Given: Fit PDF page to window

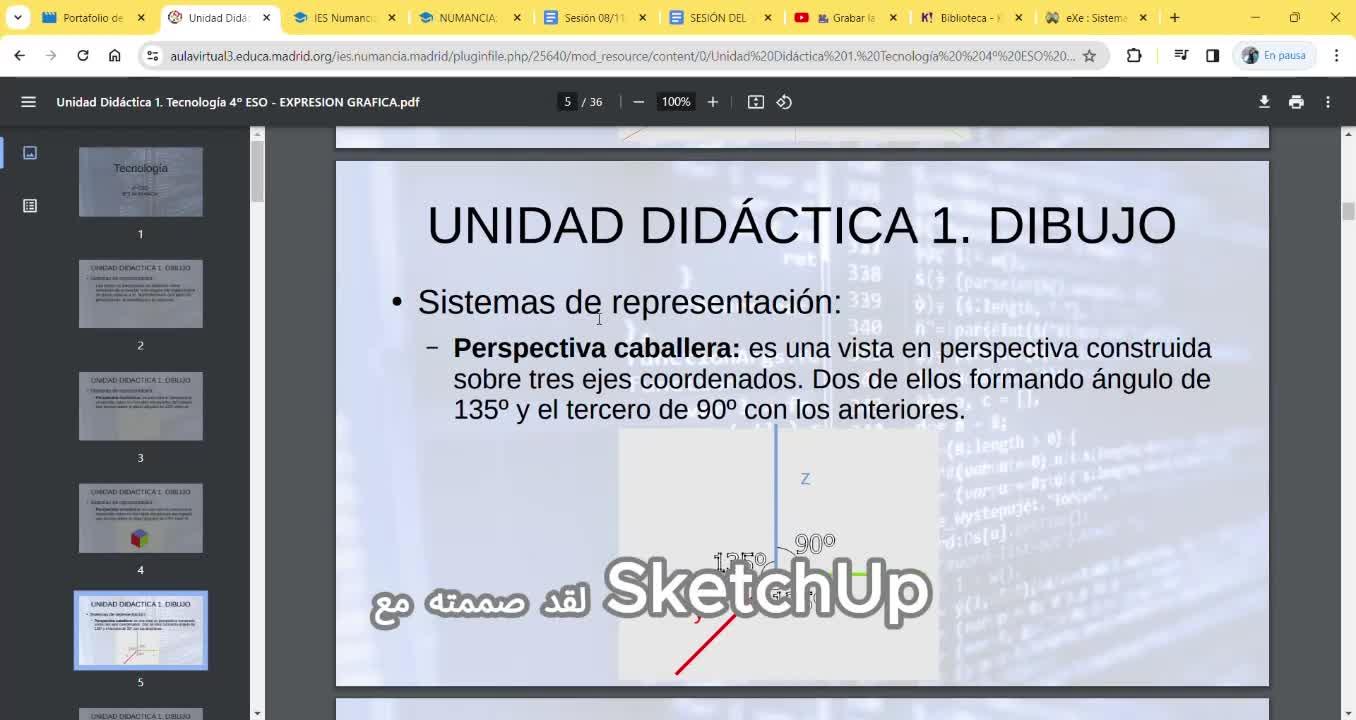Looking at the screenshot, I should click(x=756, y=102).
